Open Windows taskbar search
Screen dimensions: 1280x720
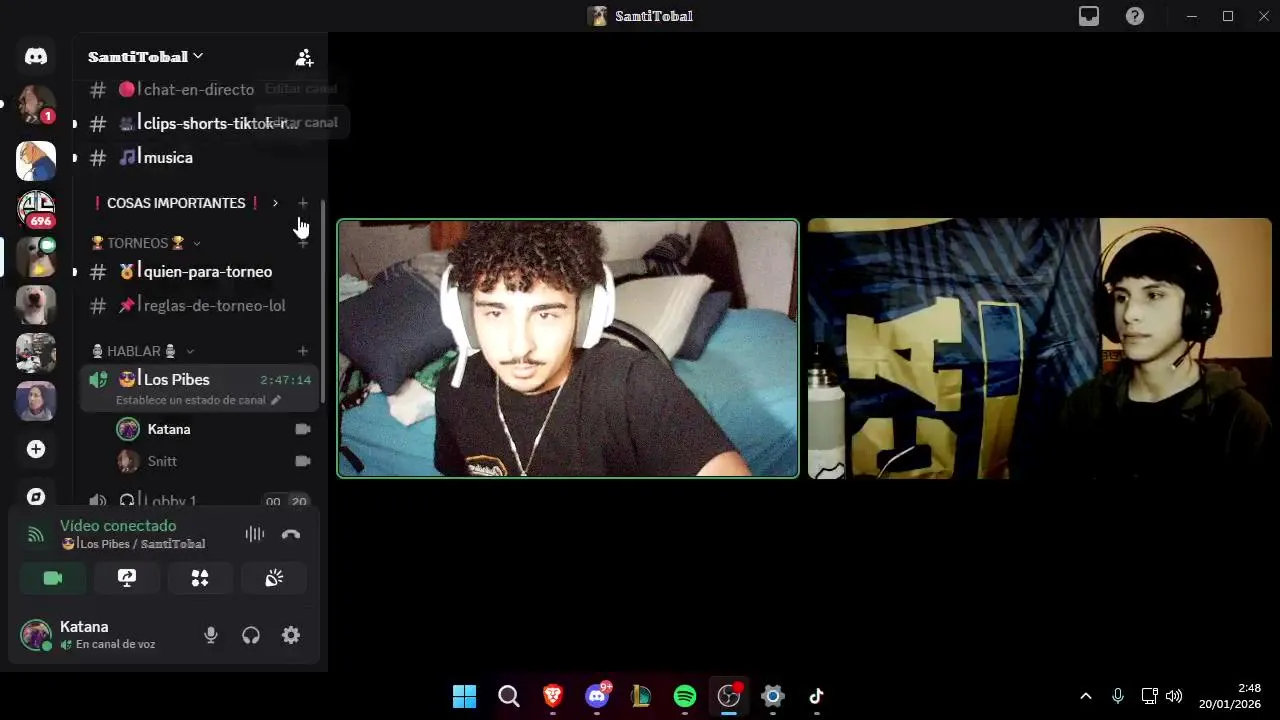pos(509,696)
